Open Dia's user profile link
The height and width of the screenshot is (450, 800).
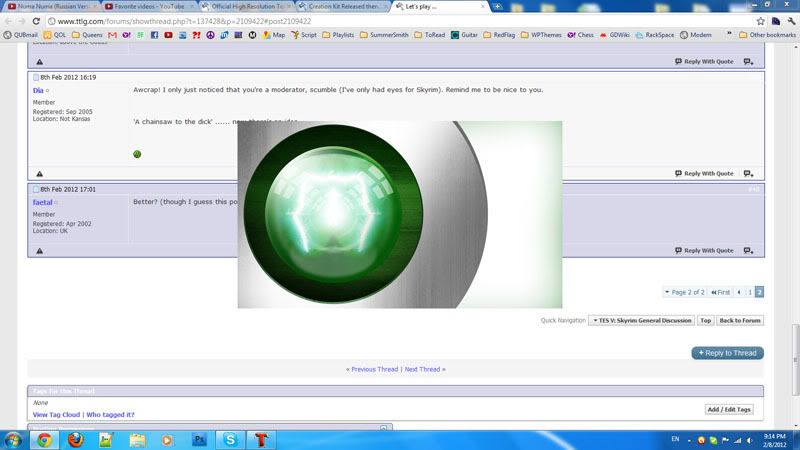point(38,90)
